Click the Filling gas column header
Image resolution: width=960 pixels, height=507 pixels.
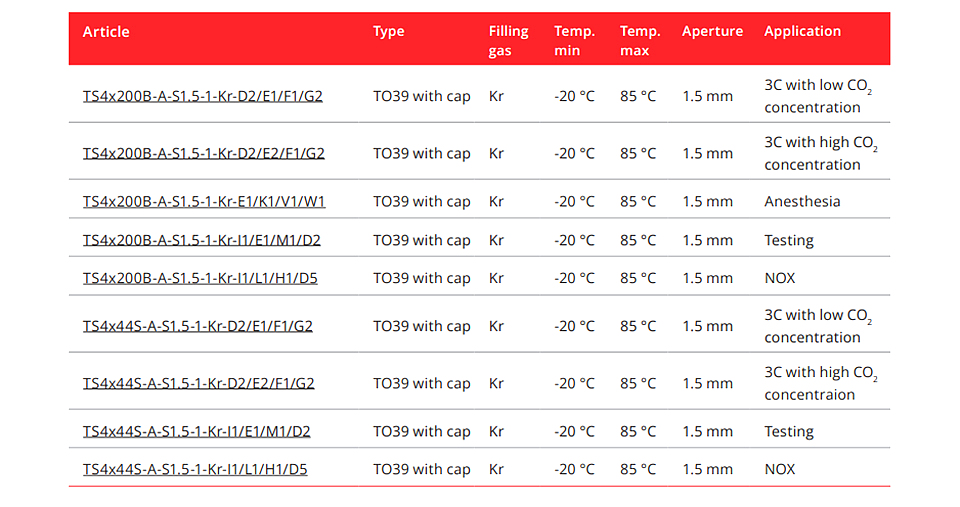click(508, 40)
